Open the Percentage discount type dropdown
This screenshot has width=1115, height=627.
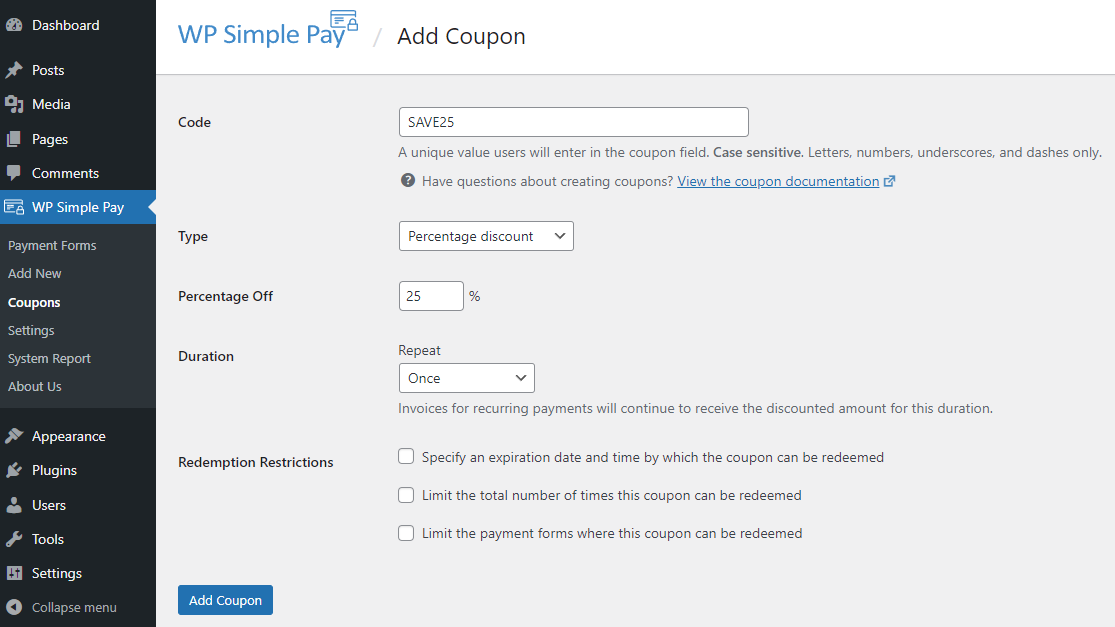coord(486,236)
